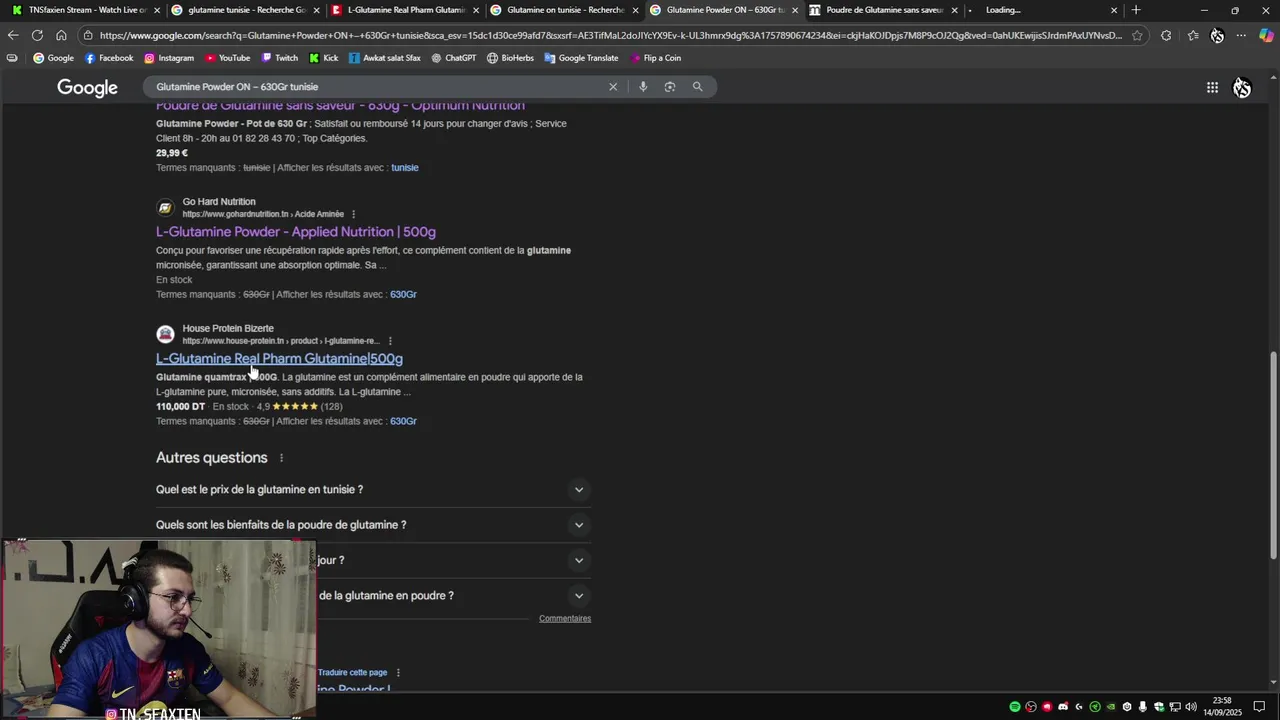Clear the Google search box with X
Viewport: 1280px width, 720px height.
(x=613, y=87)
